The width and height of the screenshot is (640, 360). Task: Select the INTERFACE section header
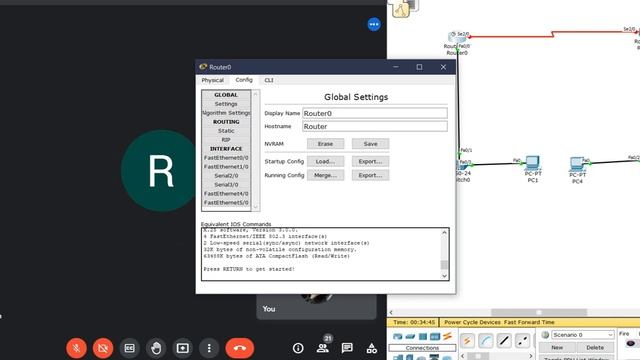pyautogui.click(x=226, y=149)
